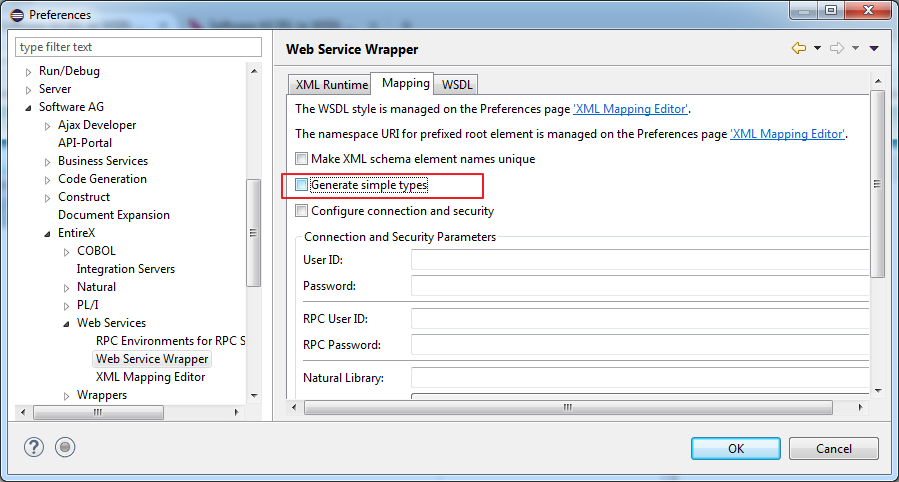This screenshot has width=899, height=482.
Task: Collapse the Software AG tree node
Action: (28, 108)
